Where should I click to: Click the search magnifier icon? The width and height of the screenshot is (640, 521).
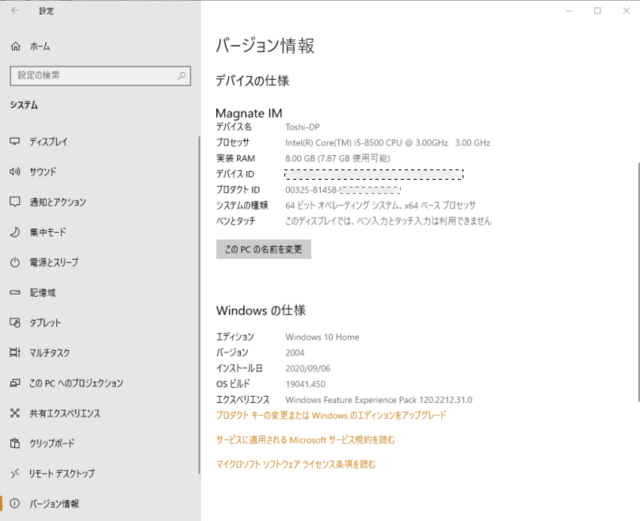182,76
